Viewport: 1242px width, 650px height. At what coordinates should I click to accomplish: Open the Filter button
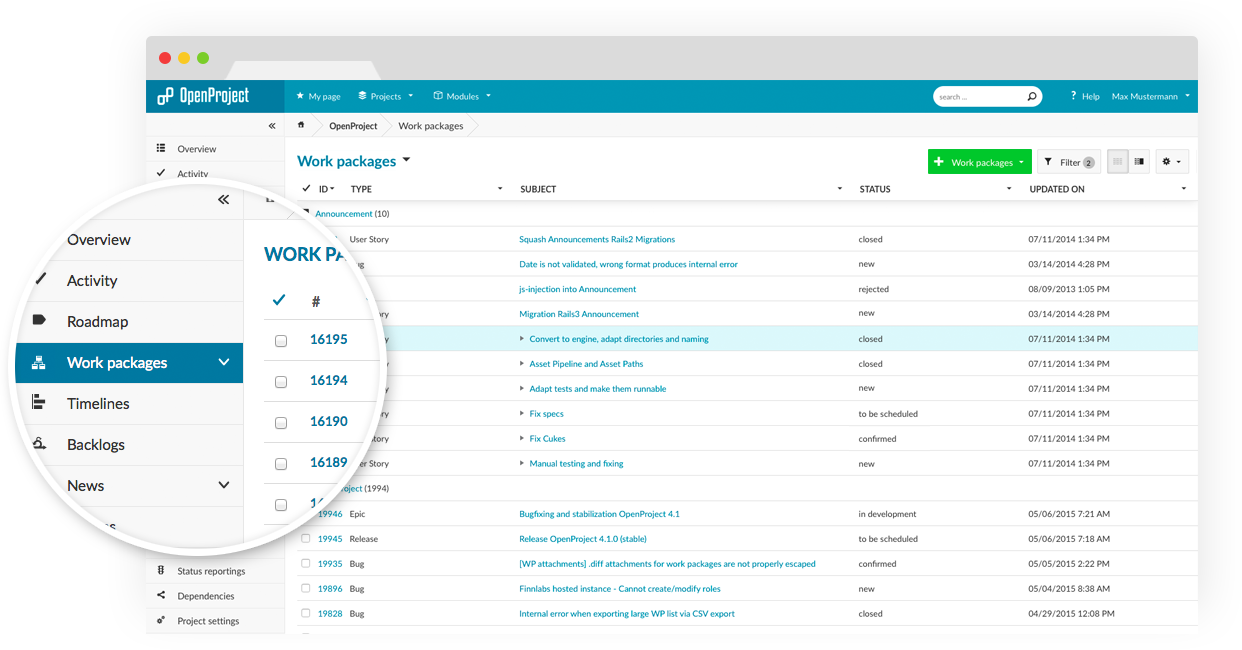[1069, 162]
